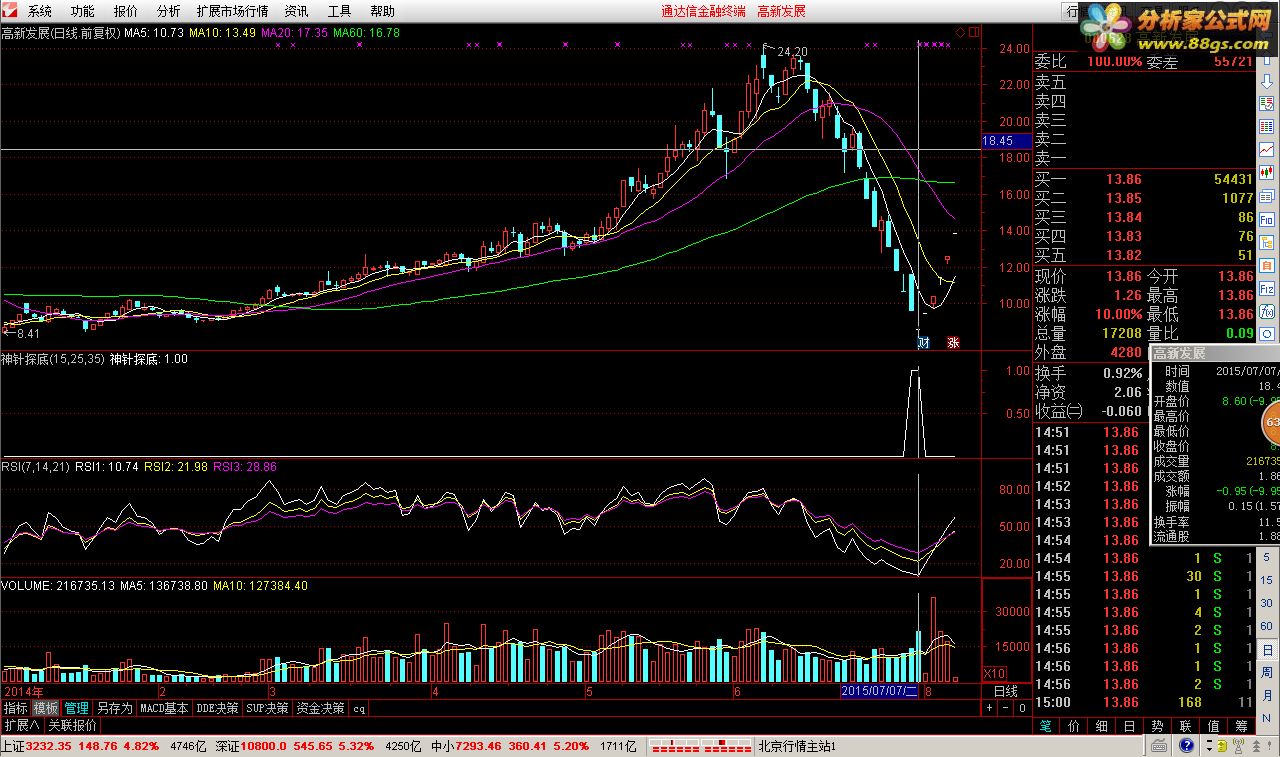Switch to 5-minute period

tap(1265, 557)
